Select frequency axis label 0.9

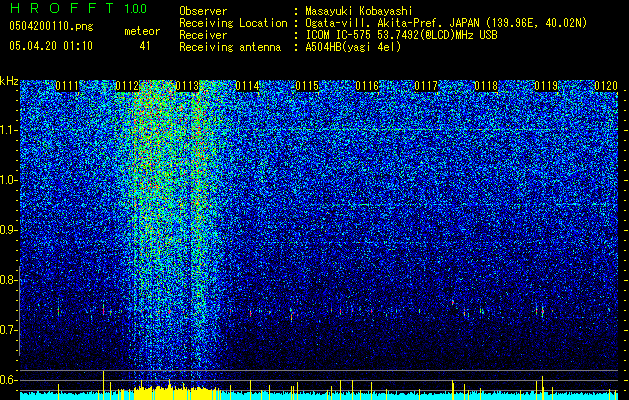[8, 230]
